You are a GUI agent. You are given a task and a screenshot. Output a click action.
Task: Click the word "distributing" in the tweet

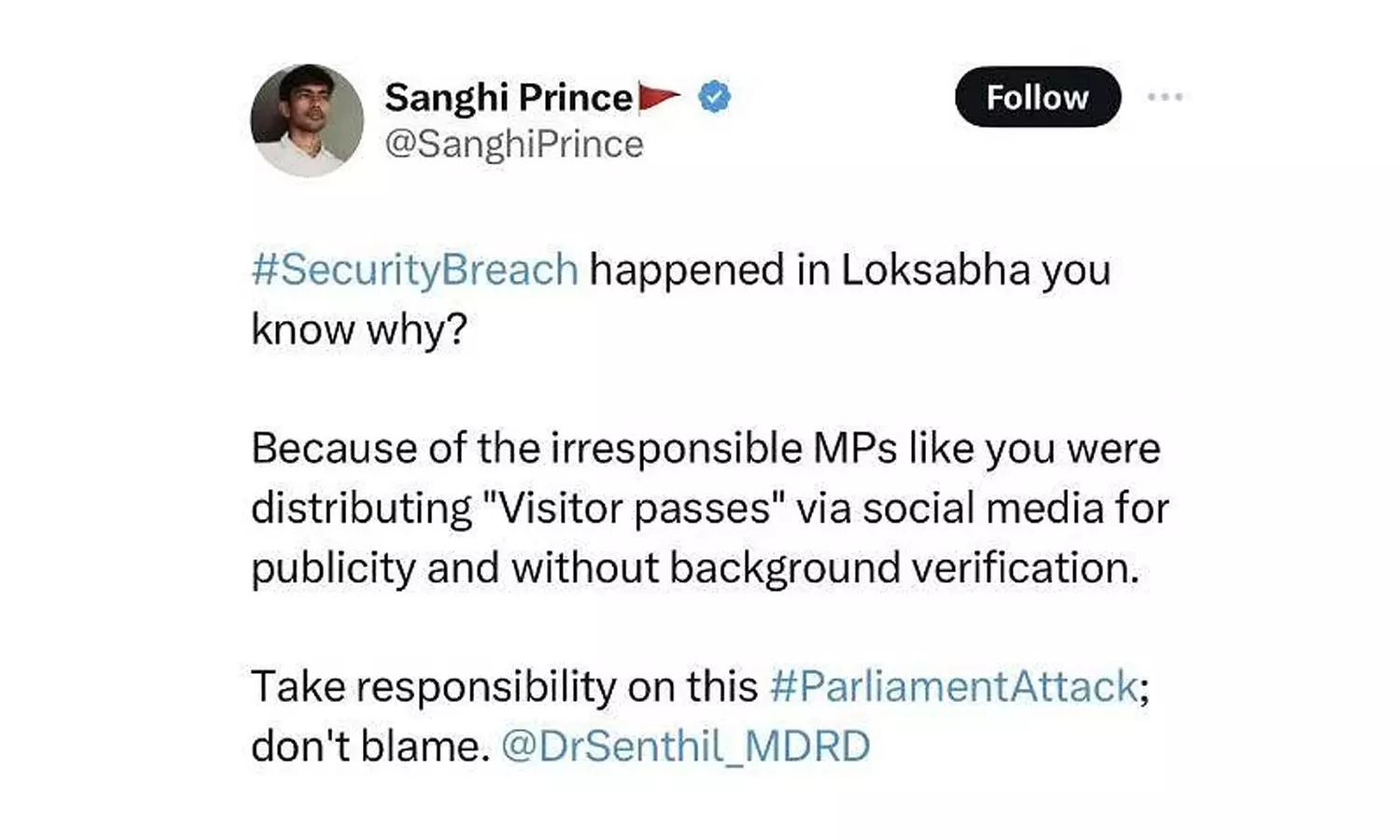click(361, 509)
